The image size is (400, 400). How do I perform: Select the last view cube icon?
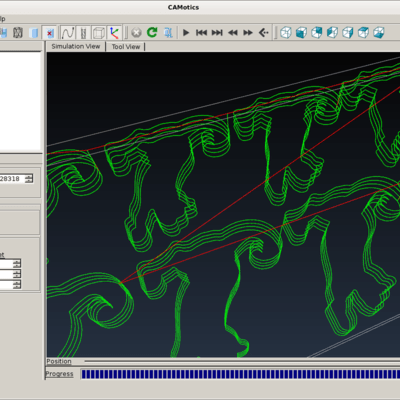pyautogui.click(x=379, y=33)
